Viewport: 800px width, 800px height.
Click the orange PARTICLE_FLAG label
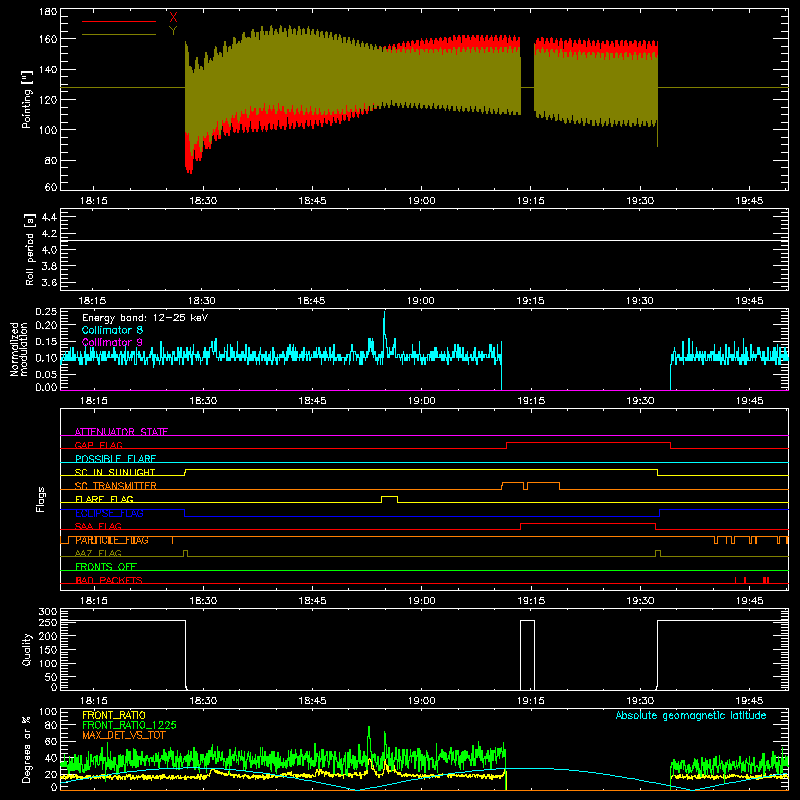click(112, 540)
